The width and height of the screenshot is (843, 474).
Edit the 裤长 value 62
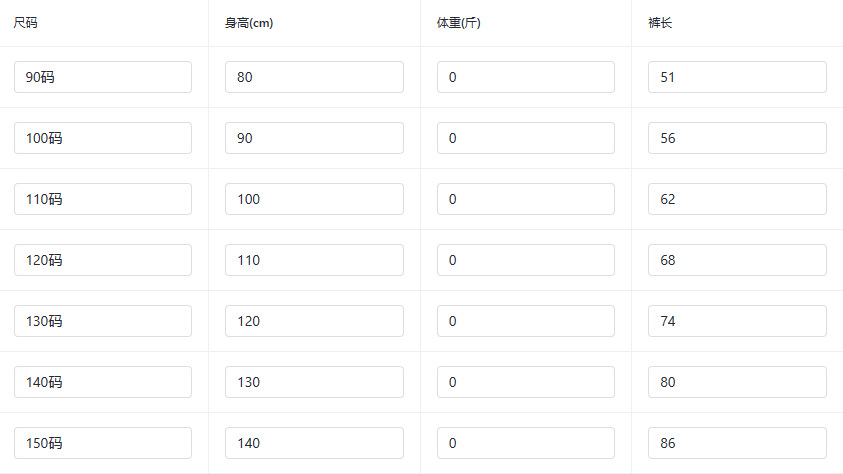click(737, 199)
